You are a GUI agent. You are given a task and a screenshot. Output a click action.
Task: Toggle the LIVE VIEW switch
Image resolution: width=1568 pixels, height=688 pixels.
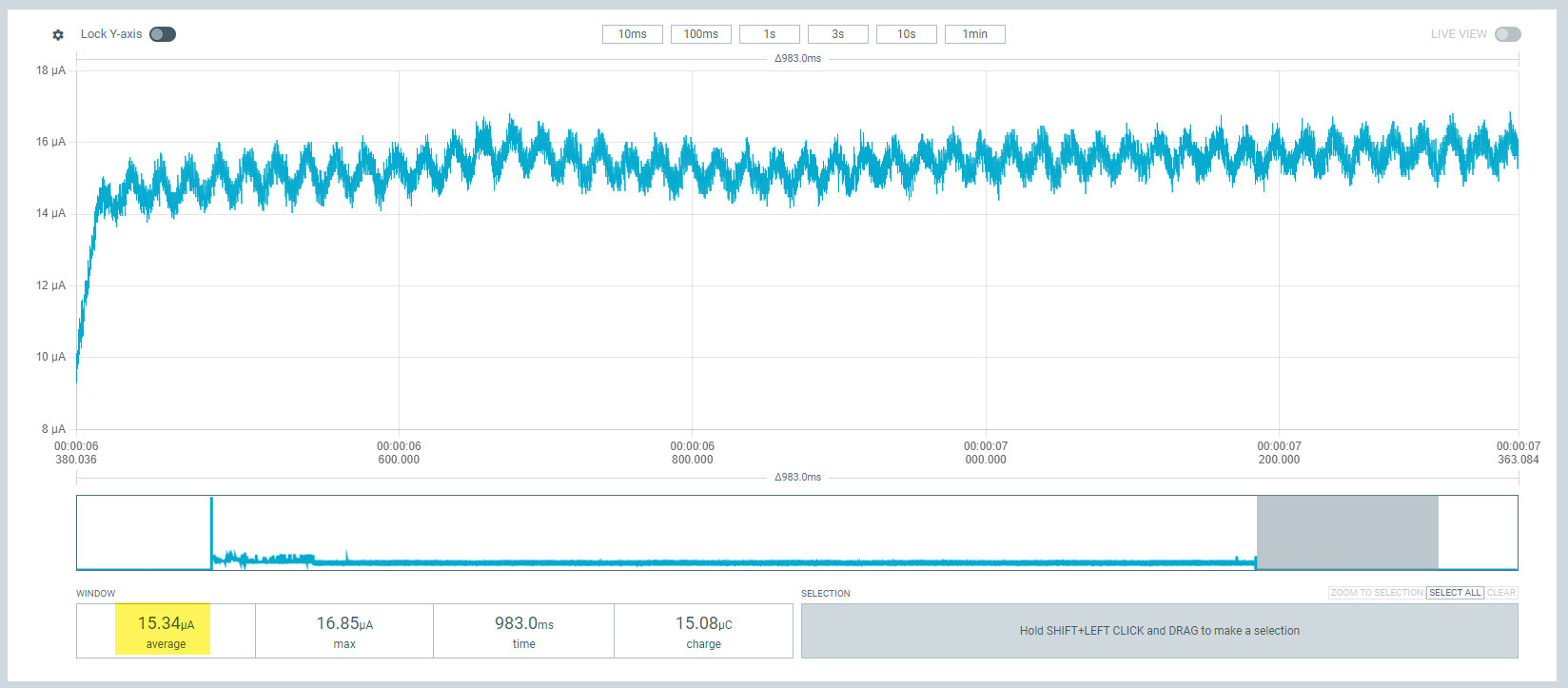point(1508,34)
